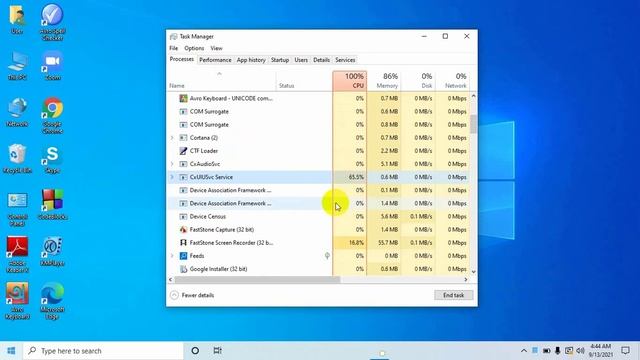Open Adobe Reader desktop shortcut

(17, 255)
